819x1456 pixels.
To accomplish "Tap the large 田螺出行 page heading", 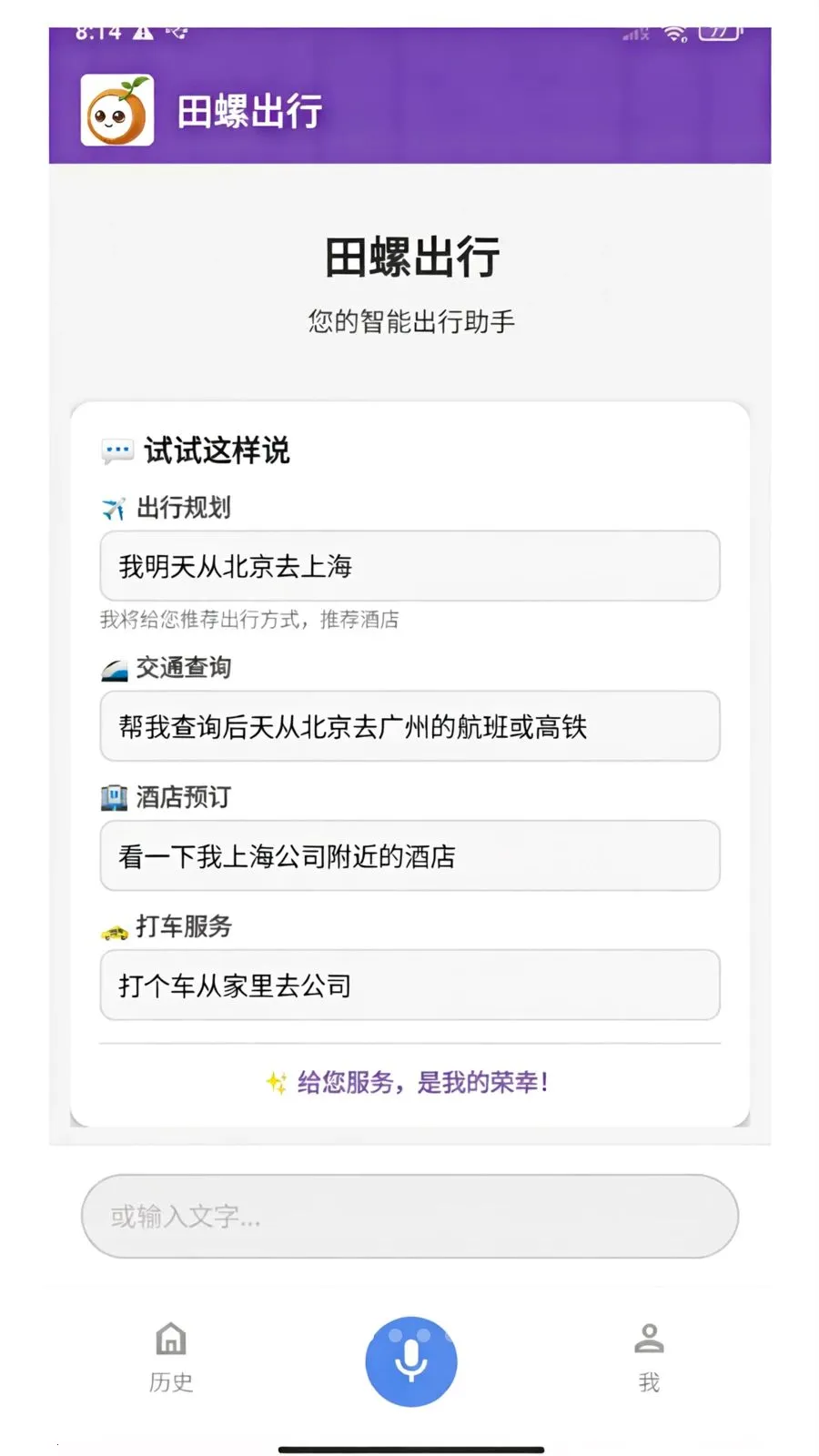I will point(411,257).
